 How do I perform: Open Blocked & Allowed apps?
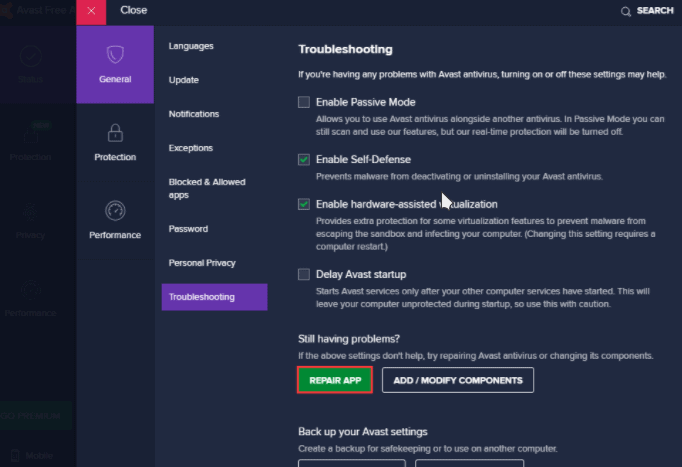pyautogui.click(x=207, y=188)
